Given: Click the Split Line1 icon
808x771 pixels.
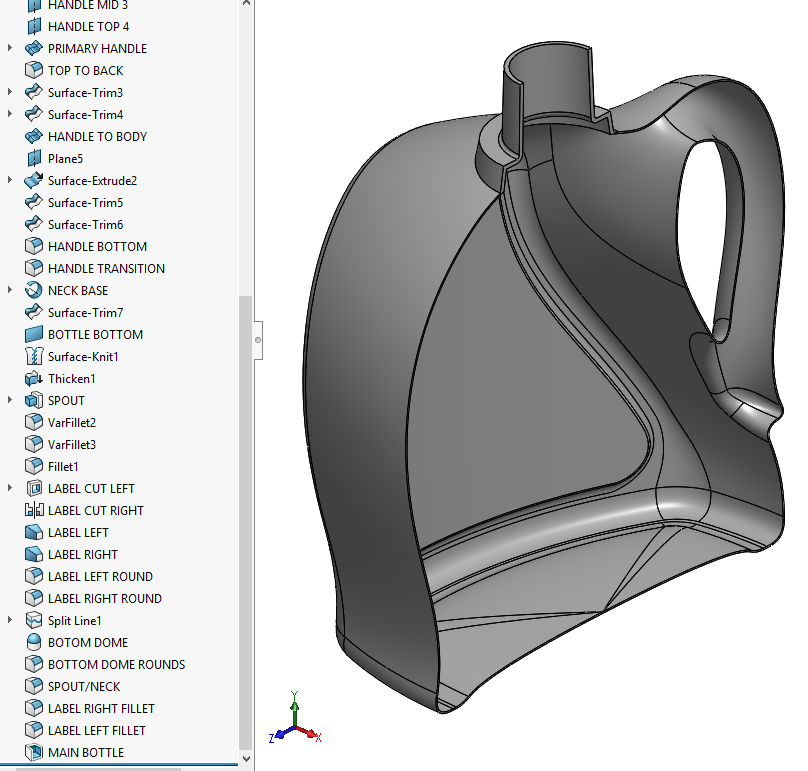Looking at the screenshot, I should pos(33,621).
